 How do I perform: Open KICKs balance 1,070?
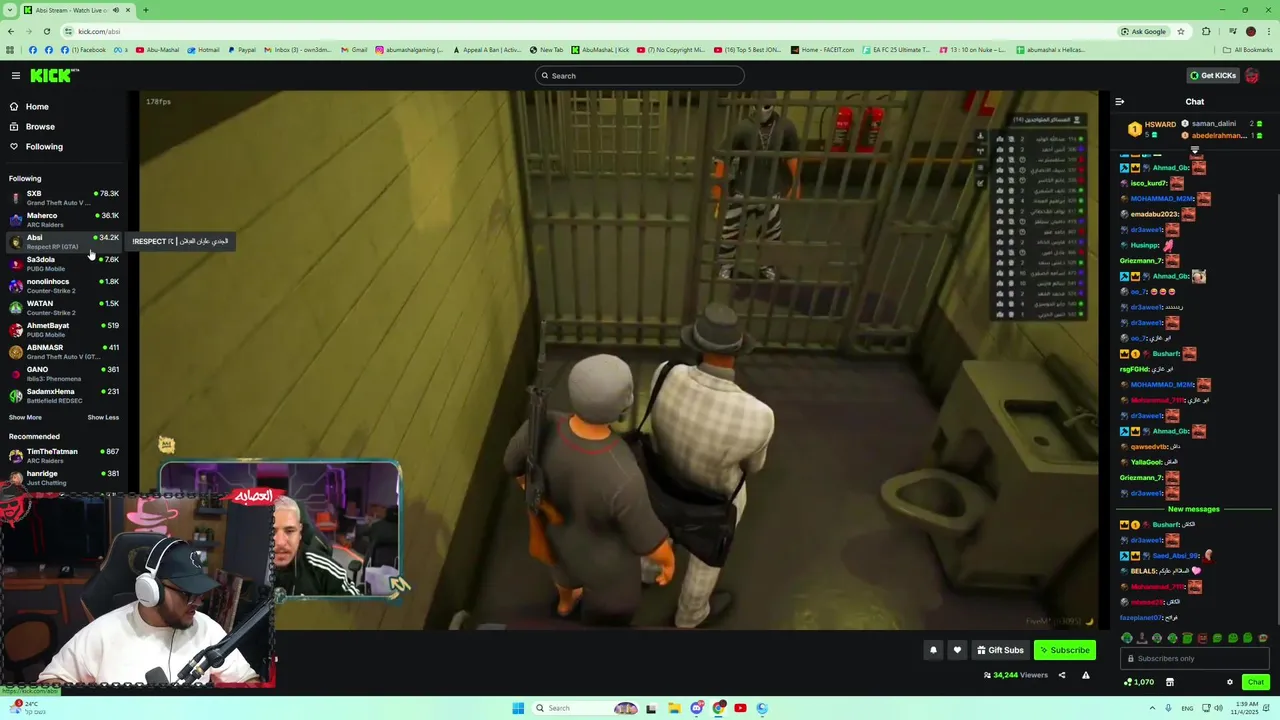pyautogui.click(x=1138, y=682)
